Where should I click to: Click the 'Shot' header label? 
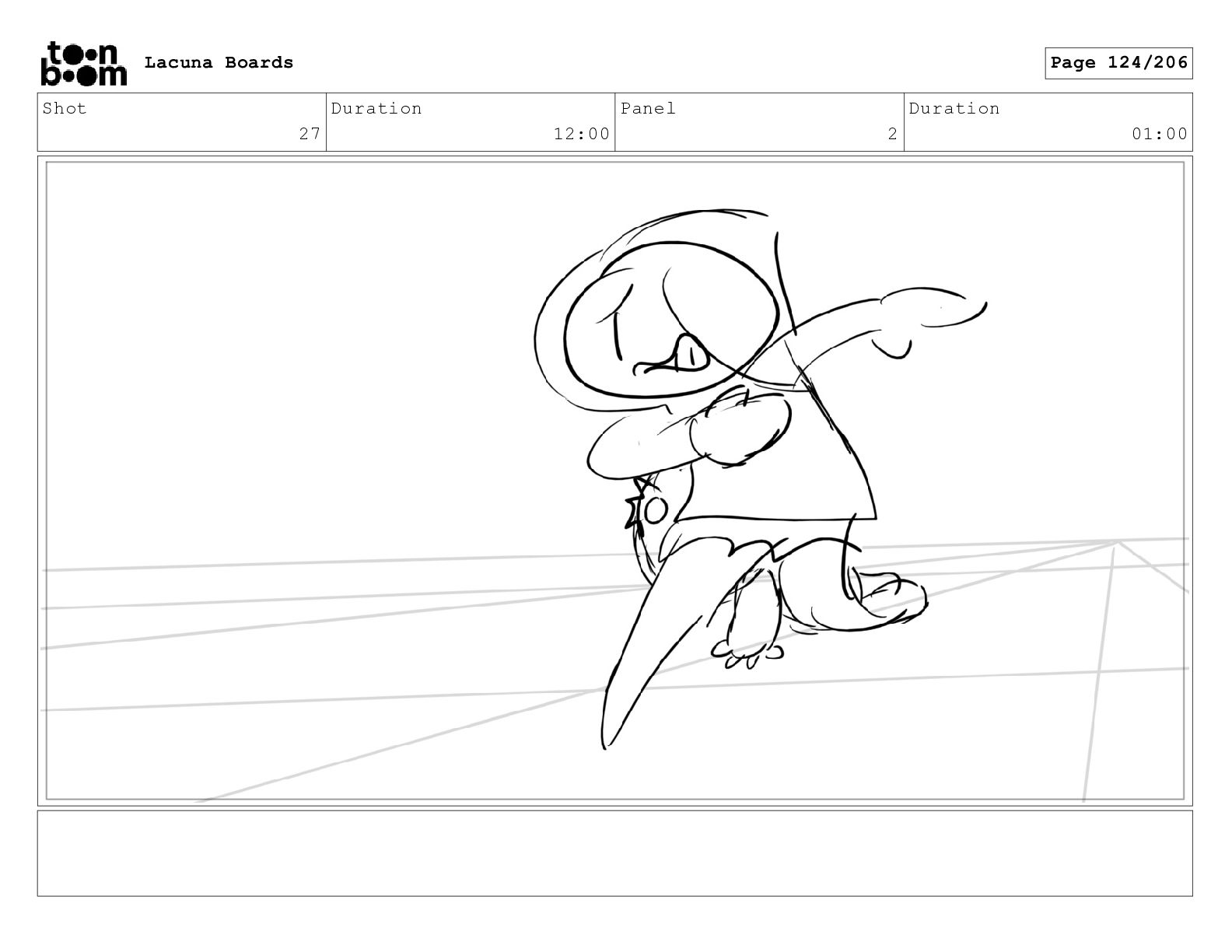65,108
